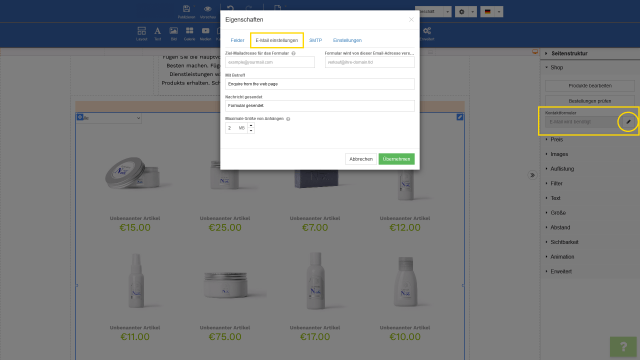This screenshot has width=640, height=360.
Task: Expand the Filter section
Action: (556, 184)
